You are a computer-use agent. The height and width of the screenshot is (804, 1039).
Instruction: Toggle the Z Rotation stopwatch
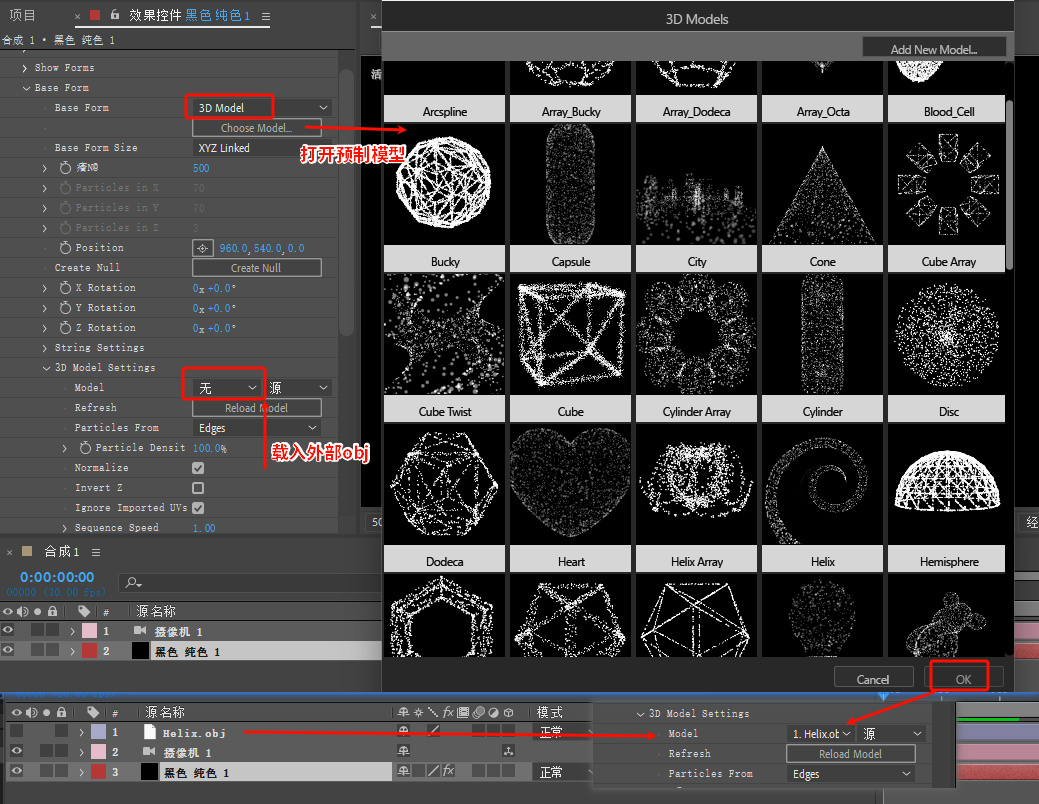tap(65, 327)
